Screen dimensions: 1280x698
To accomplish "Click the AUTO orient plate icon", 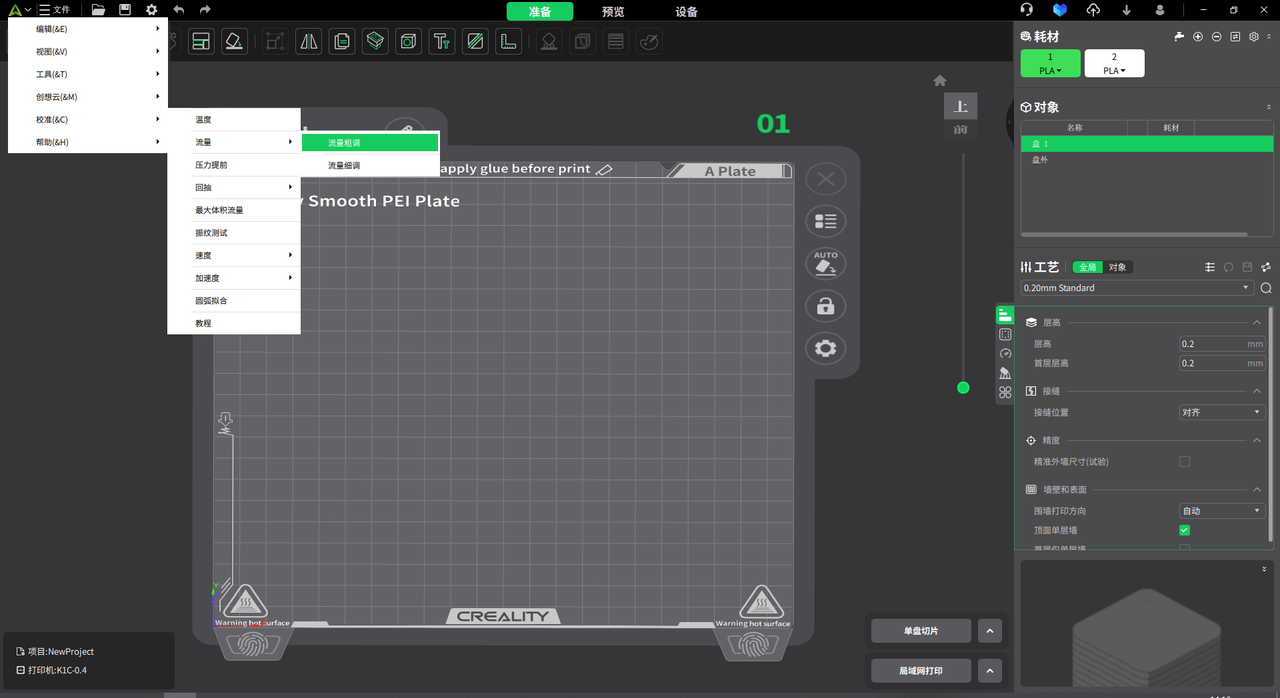I will [825, 263].
